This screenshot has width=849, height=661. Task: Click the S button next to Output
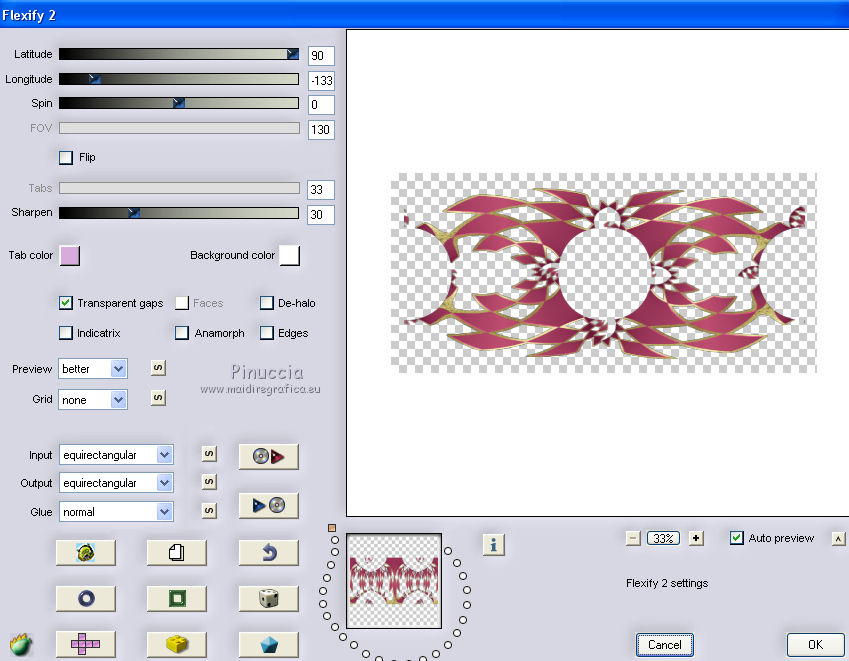209,481
